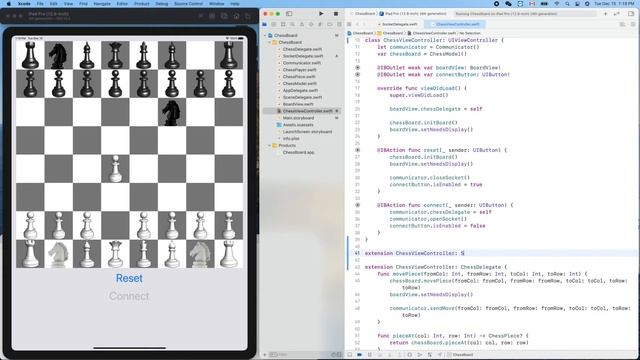This screenshot has height=360, width=640.
Task: Select BoardView.swift in the navigator
Action: (298, 104)
